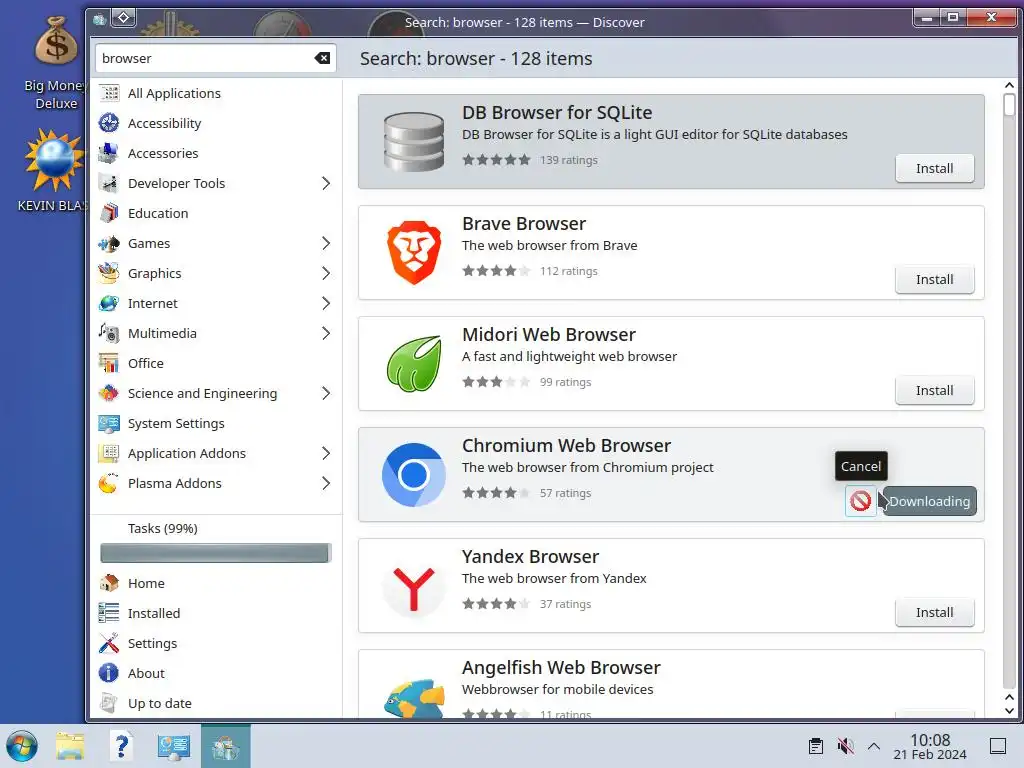Expand the Multimedia subcategories arrow
The width and height of the screenshot is (1024, 768).
pyautogui.click(x=326, y=334)
